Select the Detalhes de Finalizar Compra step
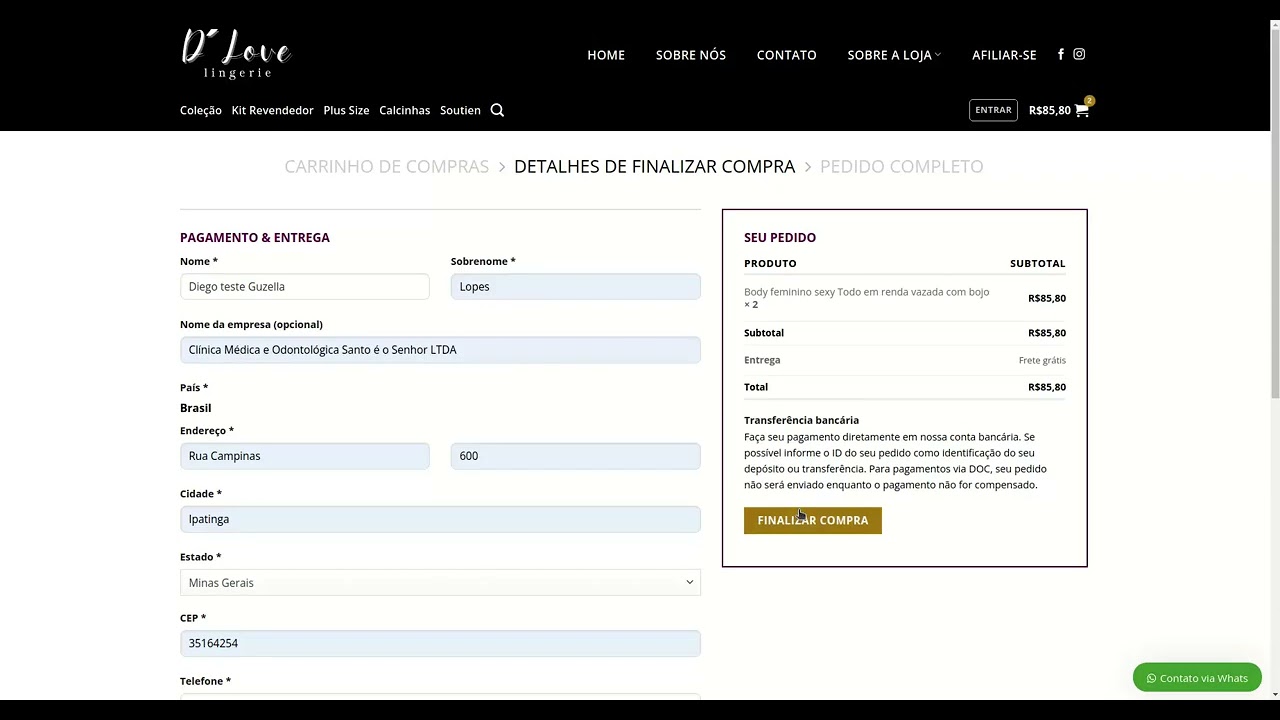Screen dimensions: 1280x720 pyautogui.click(x=654, y=166)
